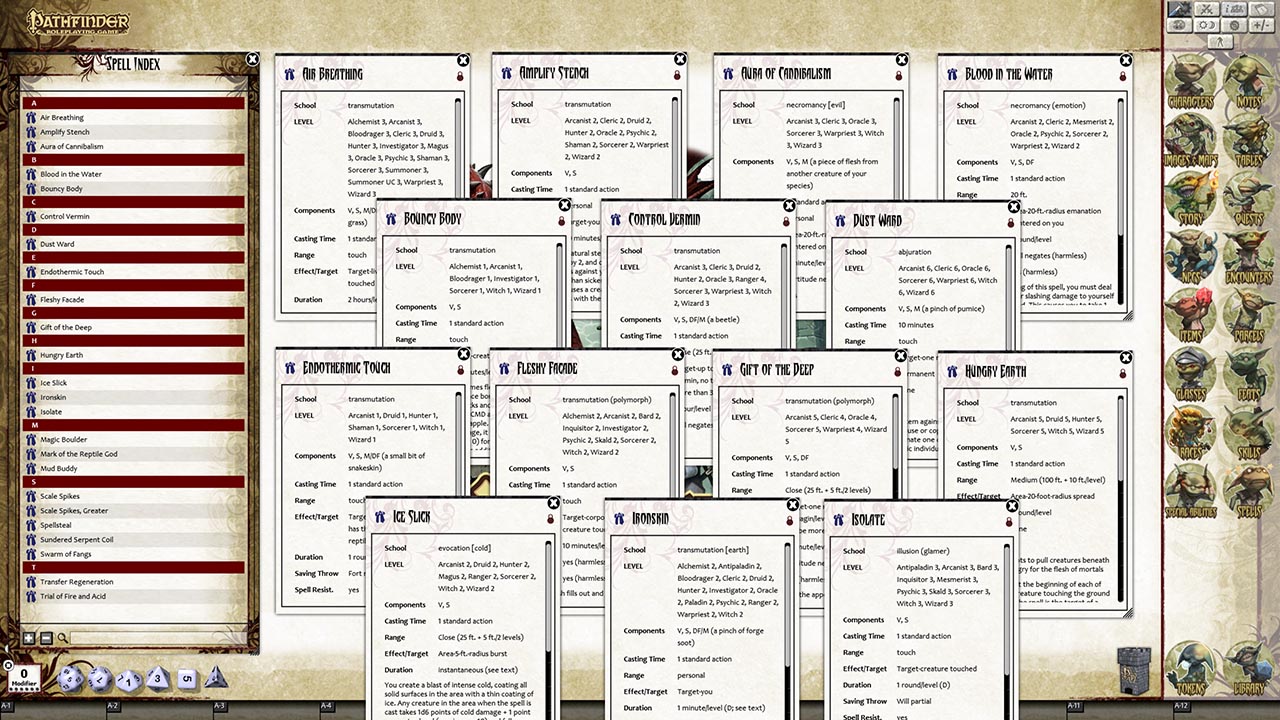Open the Races sidebar button
The width and height of the screenshot is (1280, 720).
1190,434
